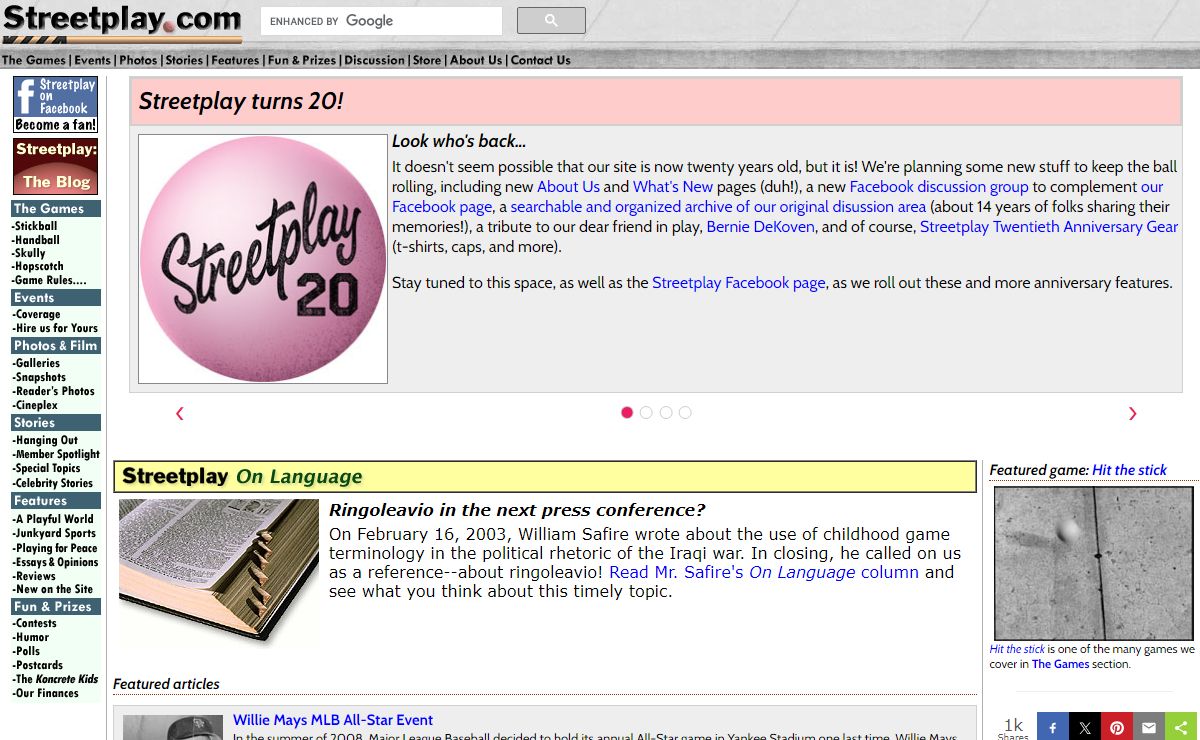This screenshot has width=1200, height=740.
Task: Share the page via Facebook icon
Action: coord(1053,728)
